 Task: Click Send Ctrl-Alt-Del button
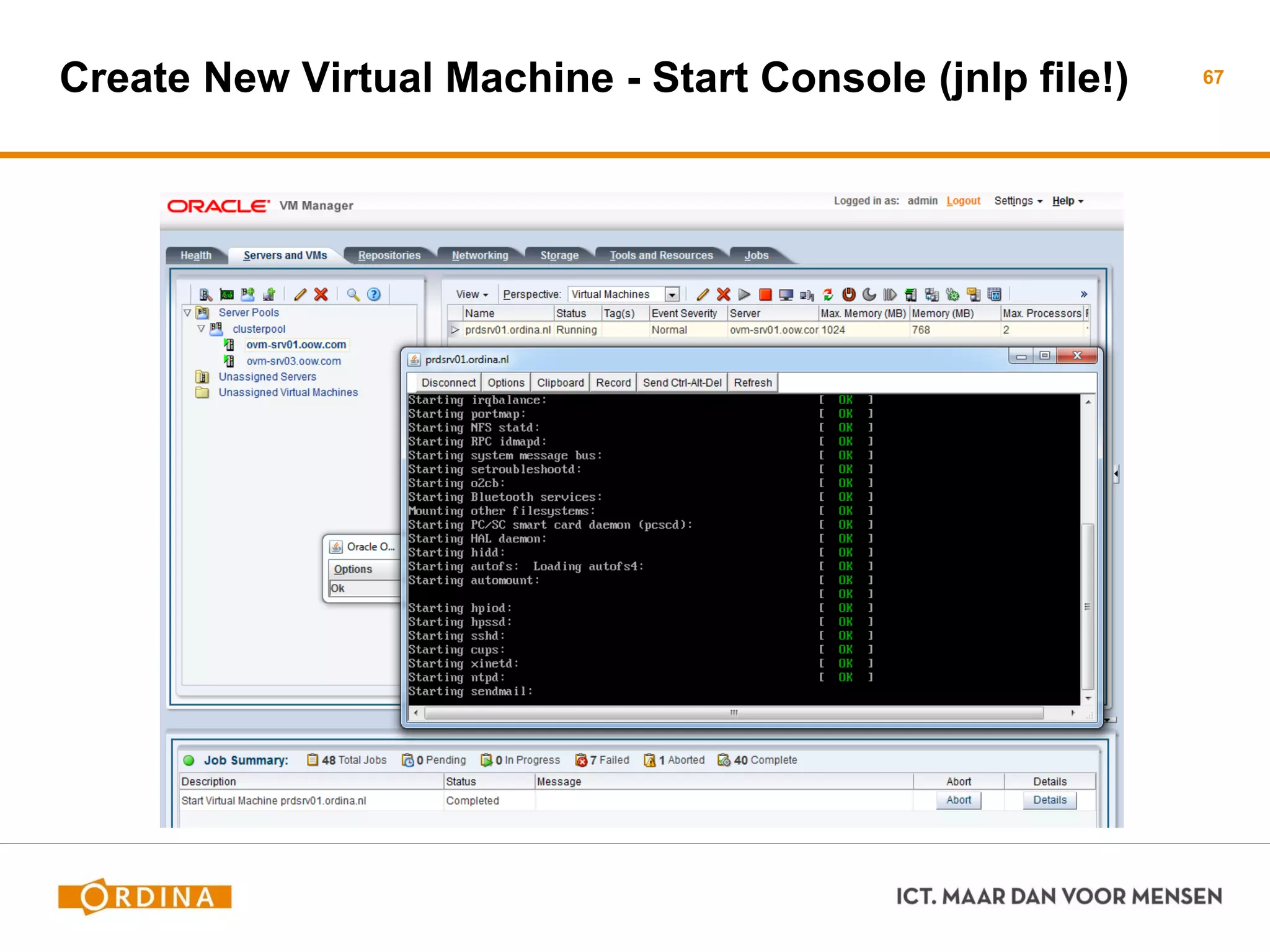click(x=682, y=382)
